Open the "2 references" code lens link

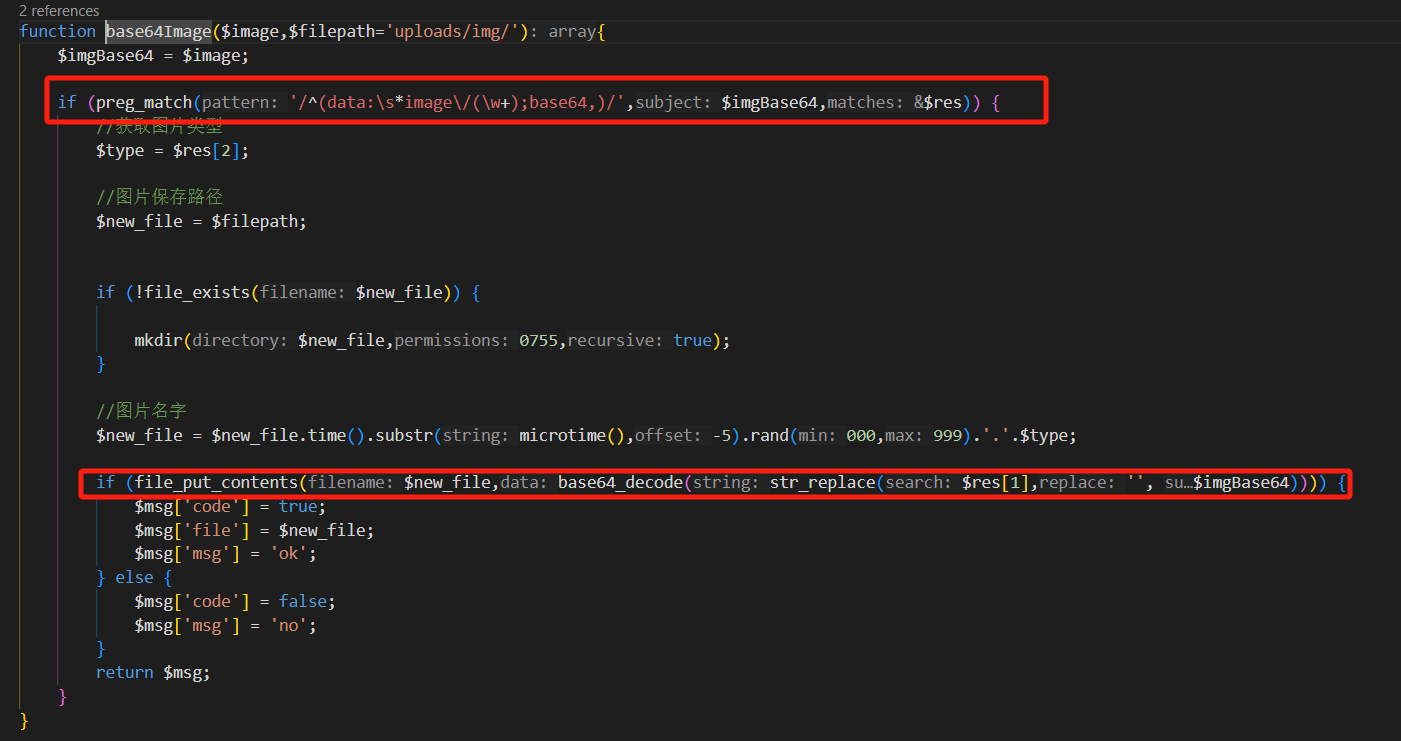point(59,11)
